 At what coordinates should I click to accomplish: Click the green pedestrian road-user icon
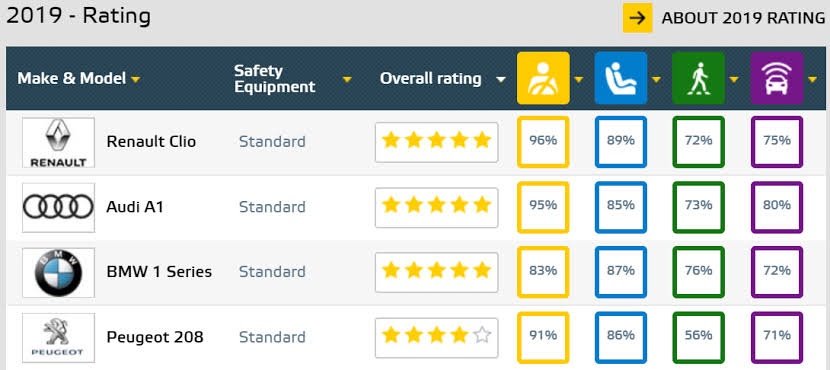[x=698, y=78]
